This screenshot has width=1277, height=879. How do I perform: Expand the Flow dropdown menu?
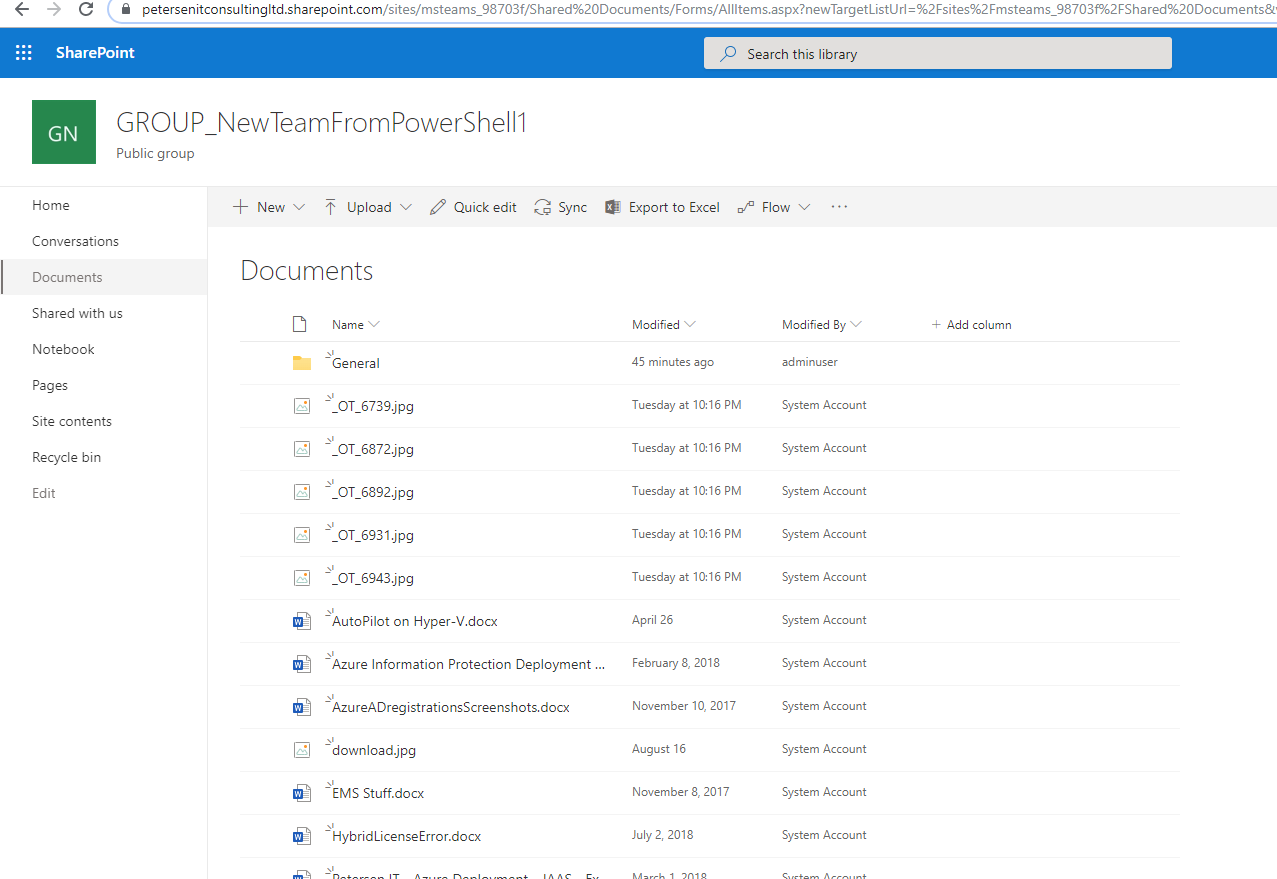pyautogui.click(x=804, y=207)
